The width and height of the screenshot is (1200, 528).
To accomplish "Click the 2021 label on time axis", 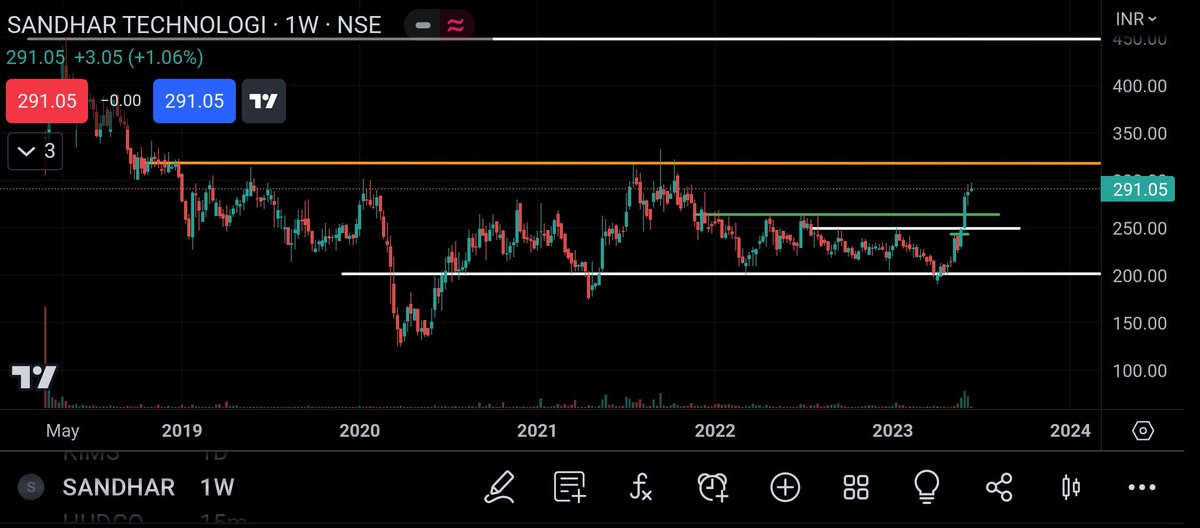I will click(x=537, y=431).
